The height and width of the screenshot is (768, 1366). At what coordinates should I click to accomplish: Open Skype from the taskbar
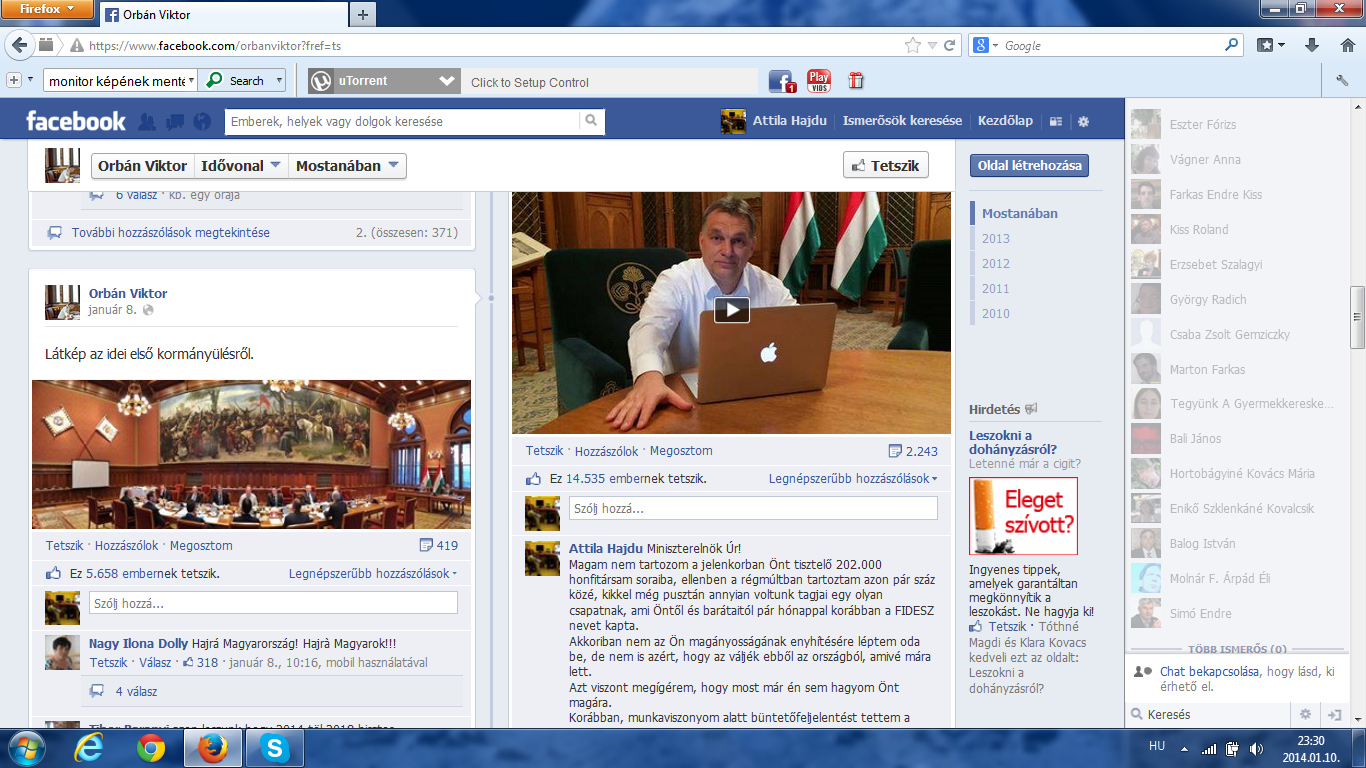(274, 748)
